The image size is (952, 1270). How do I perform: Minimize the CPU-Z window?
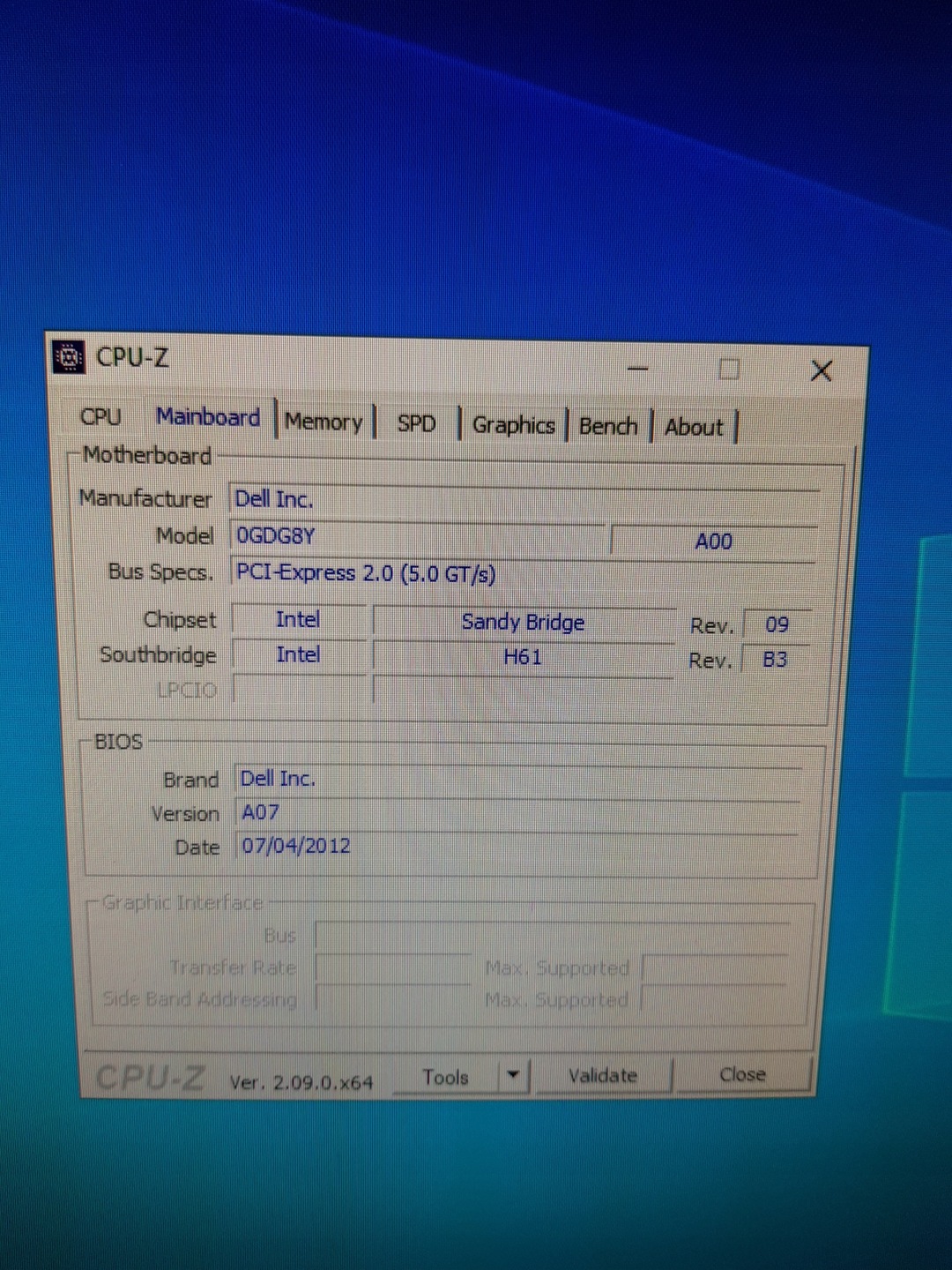click(x=638, y=368)
